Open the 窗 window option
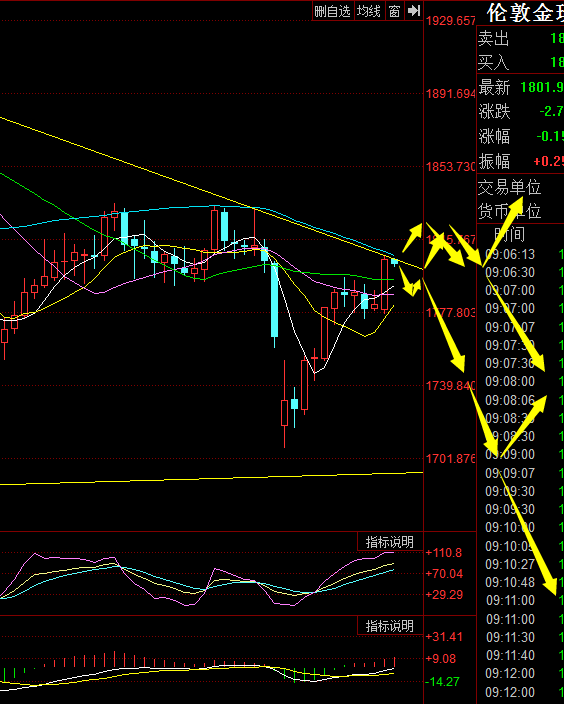This screenshot has width=564, height=704. point(394,11)
